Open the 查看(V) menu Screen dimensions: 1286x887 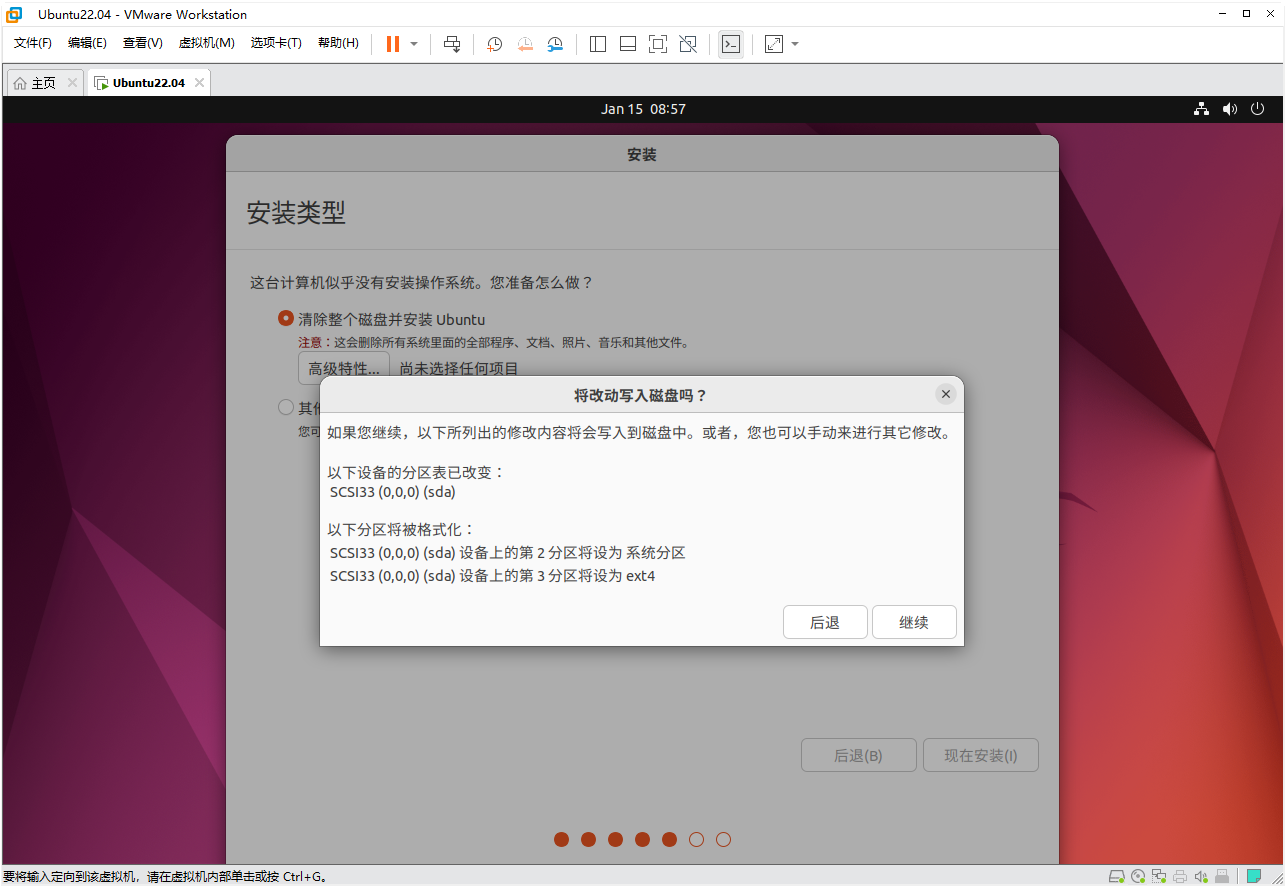click(x=143, y=43)
